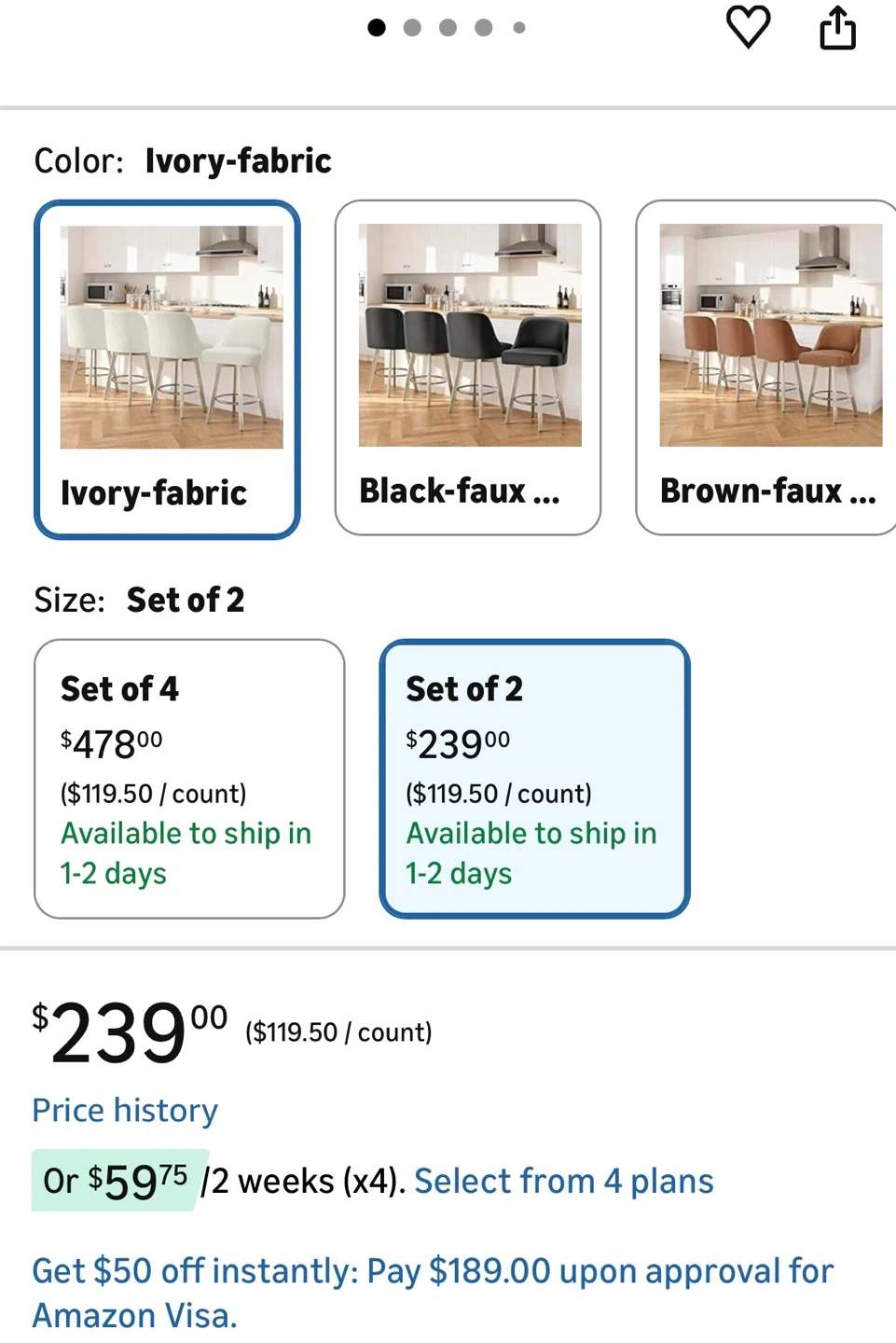Tap the Brown-faux stools thumbnail image
Image resolution: width=896 pixels, height=1343 pixels.
click(770, 335)
